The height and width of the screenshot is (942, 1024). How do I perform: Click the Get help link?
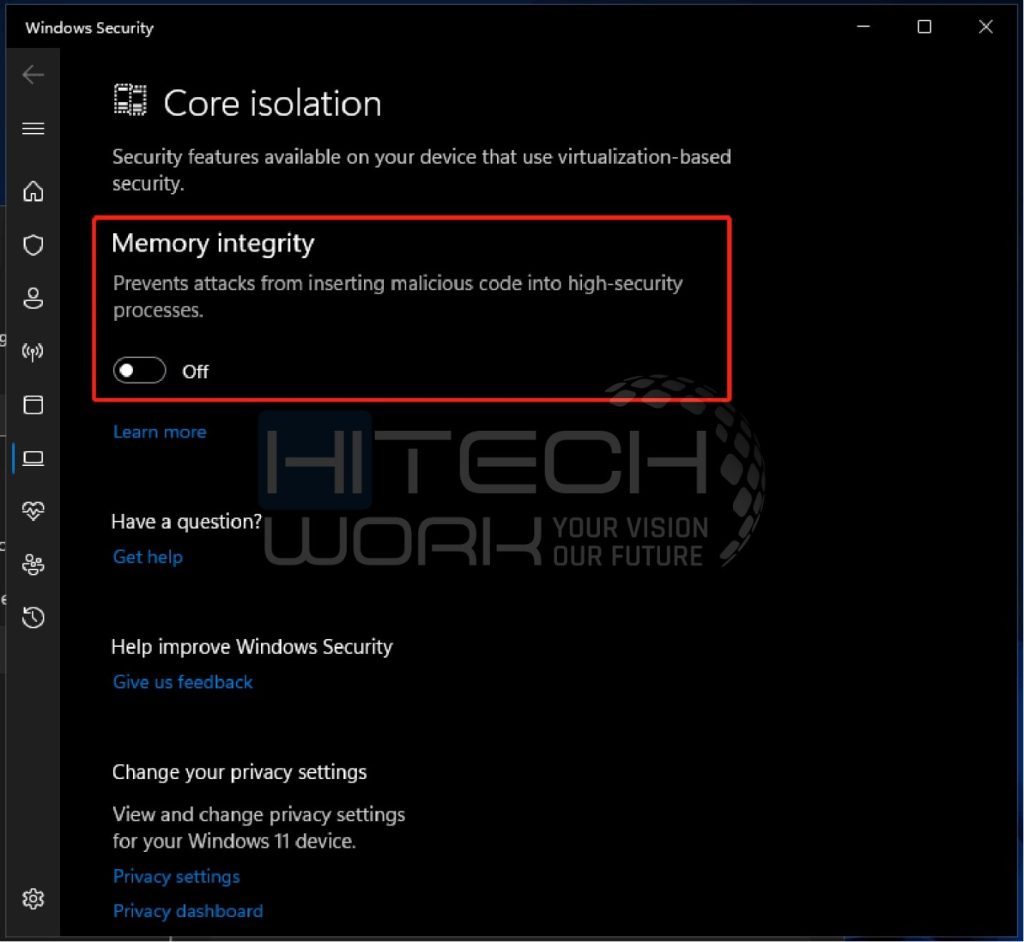148,557
